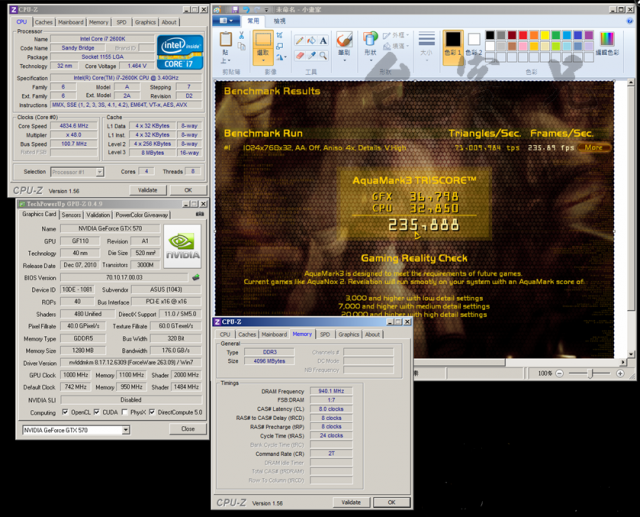This screenshot has height=517, width=640.
Task: Toggle the DirectCompute 5.0 checkbox in GPU-Z
Action: coord(152,412)
